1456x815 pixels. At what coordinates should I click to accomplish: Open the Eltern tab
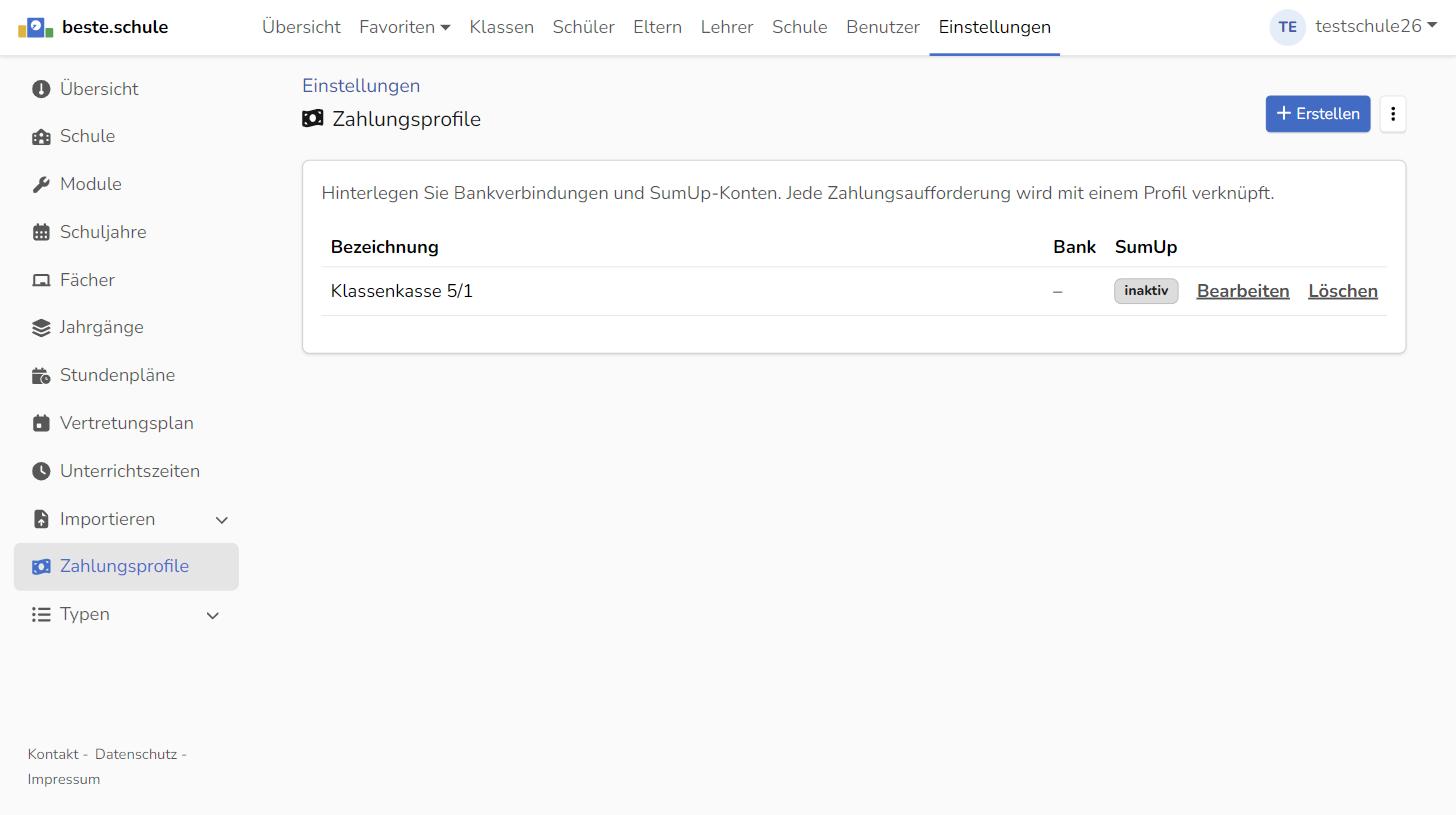pyautogui.click(x=658, y=27)
